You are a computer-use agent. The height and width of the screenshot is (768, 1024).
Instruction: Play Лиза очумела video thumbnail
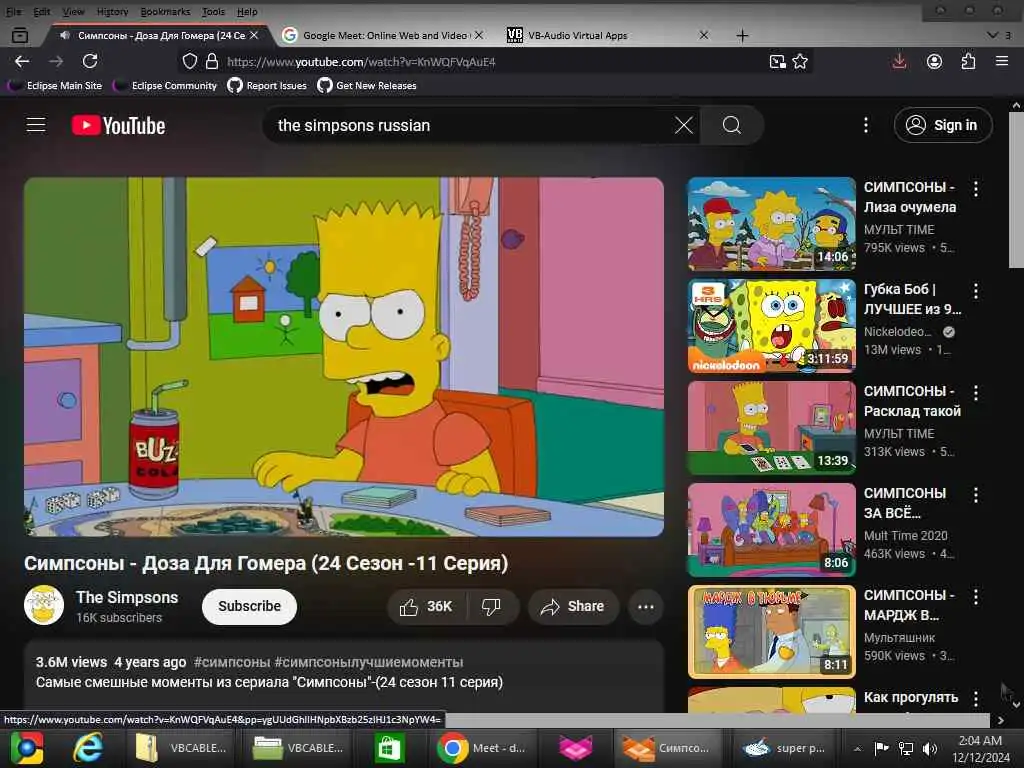[x=771, y=223]
